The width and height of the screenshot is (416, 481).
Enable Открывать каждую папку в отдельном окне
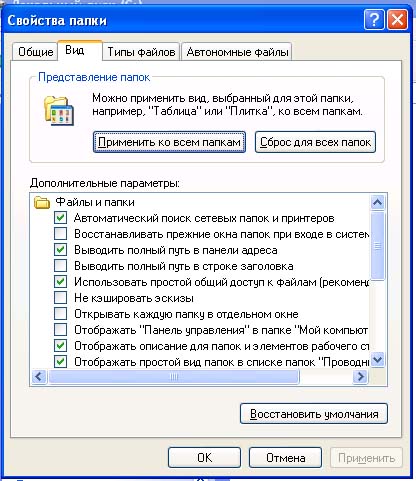tap(60, 314)
